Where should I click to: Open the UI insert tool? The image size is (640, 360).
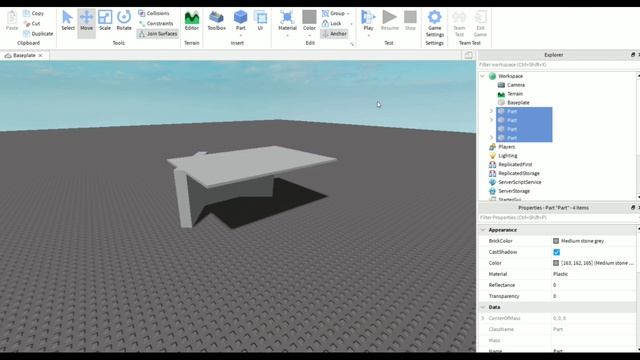click(x=260, y=21)
